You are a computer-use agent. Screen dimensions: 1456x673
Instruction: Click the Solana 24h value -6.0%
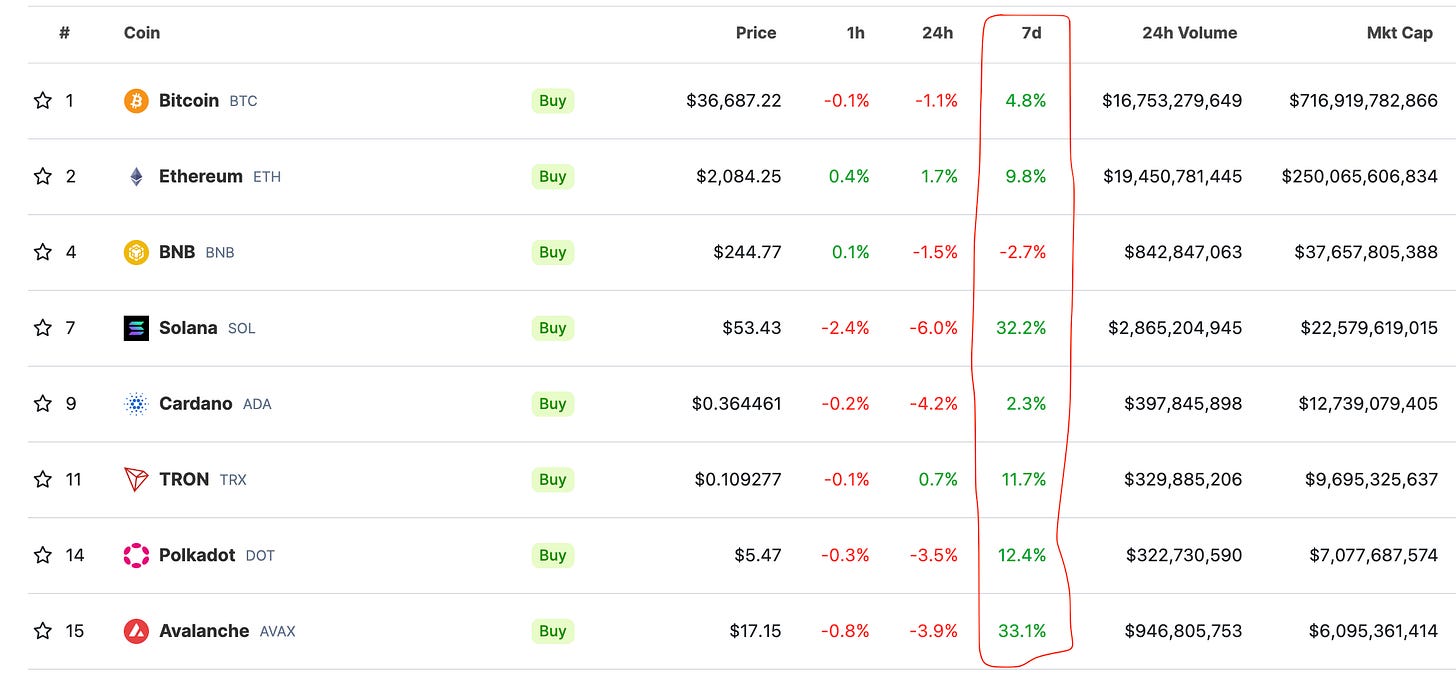tap(935, 328)
